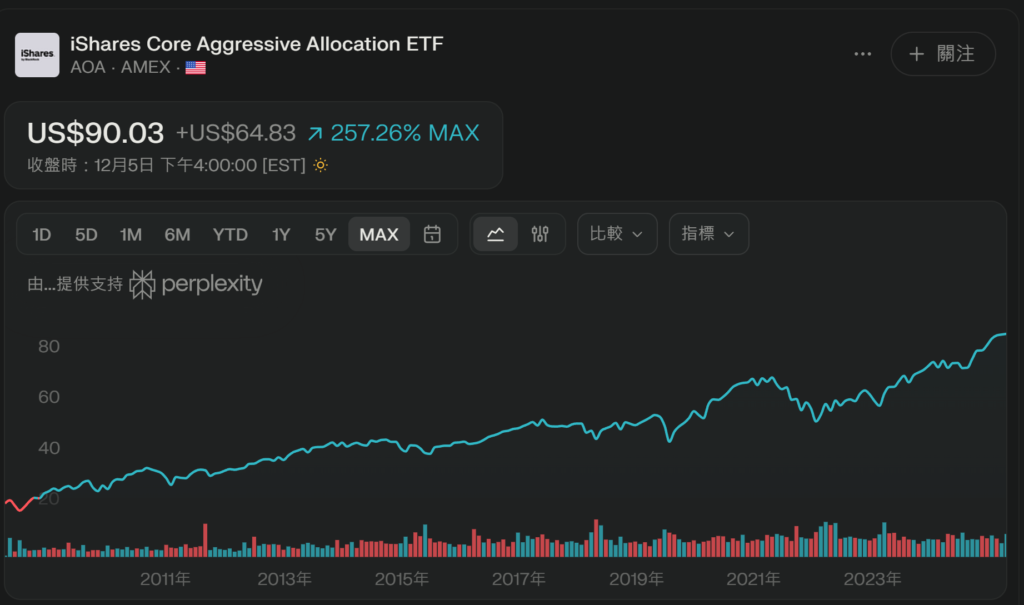The width and height of the screenshot is (1024, 605).
Task: Expand the 比較 dropdown
Action: (617, 234)
